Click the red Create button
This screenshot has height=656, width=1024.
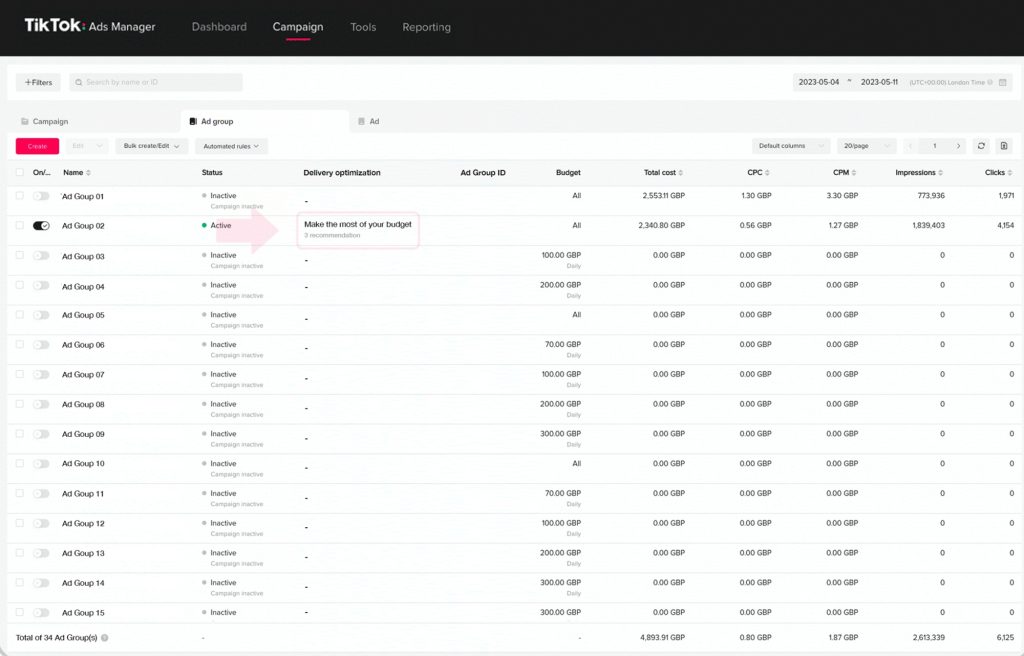tap(37, 146)
